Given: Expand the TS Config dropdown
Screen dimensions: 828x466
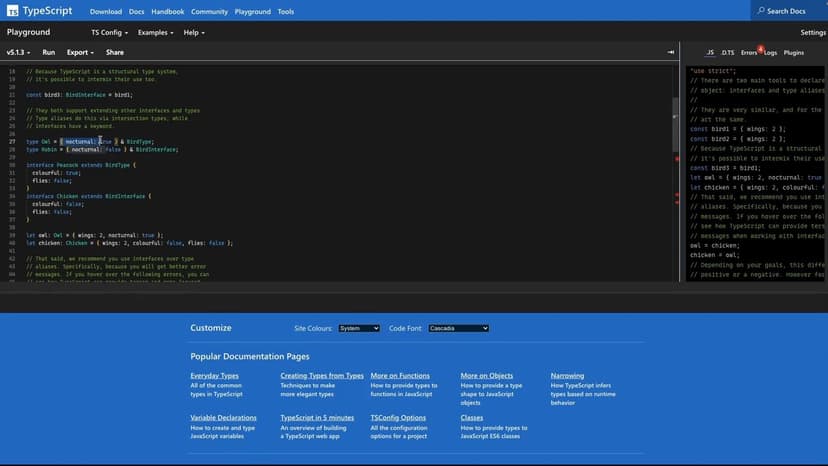Looking at the screenshot, I should pos(109,33).
